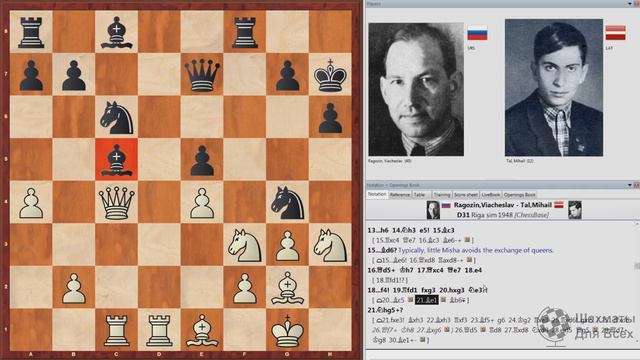Select the black pawn on g7
The height and width of the screenshot is (360, 640).
pyautogui.click(x=288, y=75)
